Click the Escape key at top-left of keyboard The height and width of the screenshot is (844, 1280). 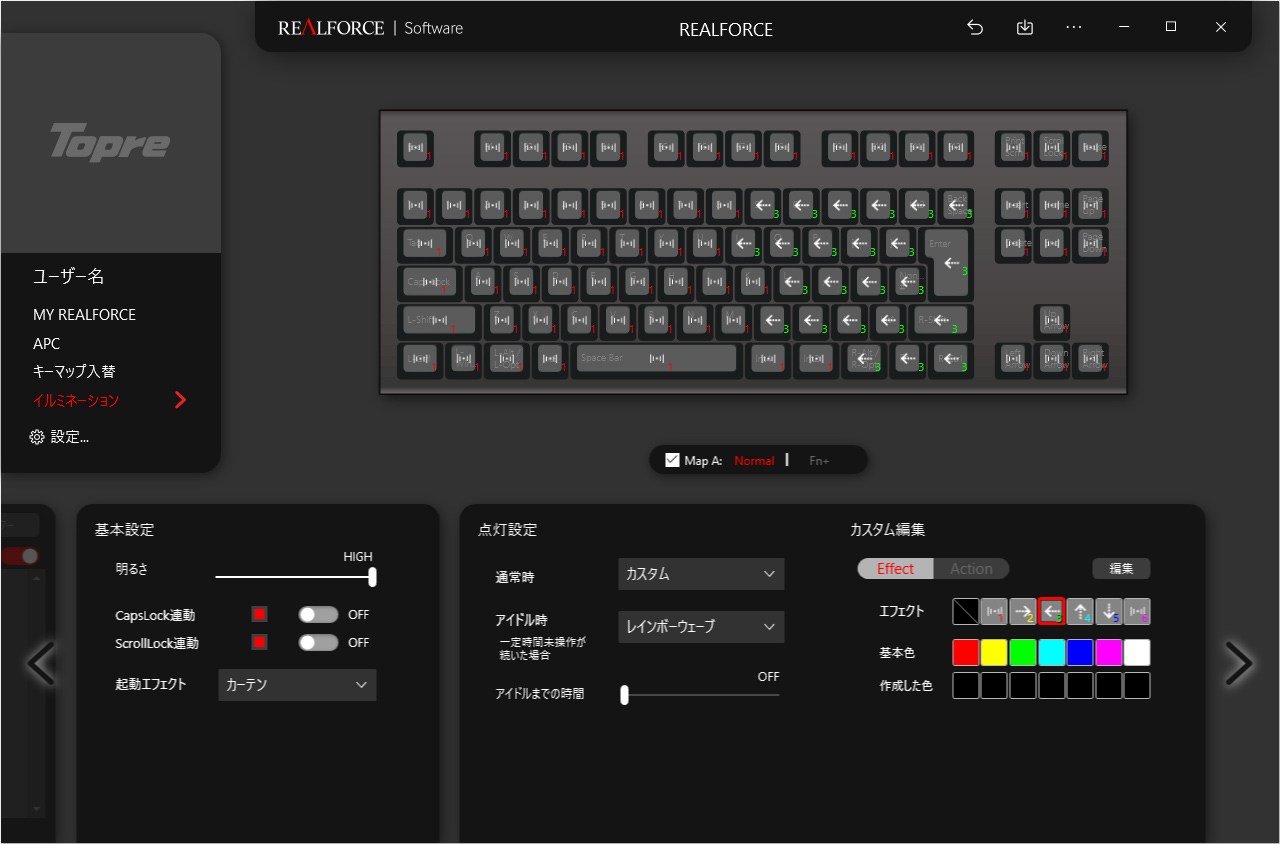pos(417,148)
